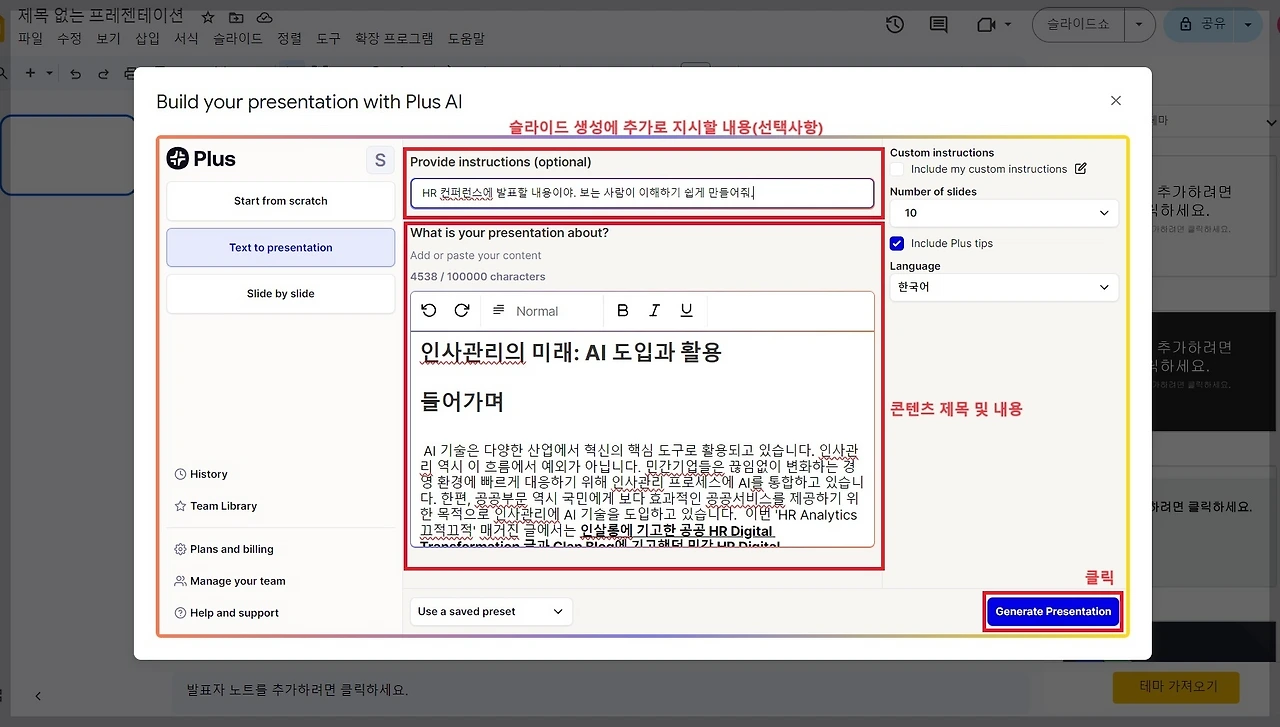This screenshot has width=1280, height=727.
Task: Redo using the Google Slides toolbar arrow
Action: (x=103, y=73)
